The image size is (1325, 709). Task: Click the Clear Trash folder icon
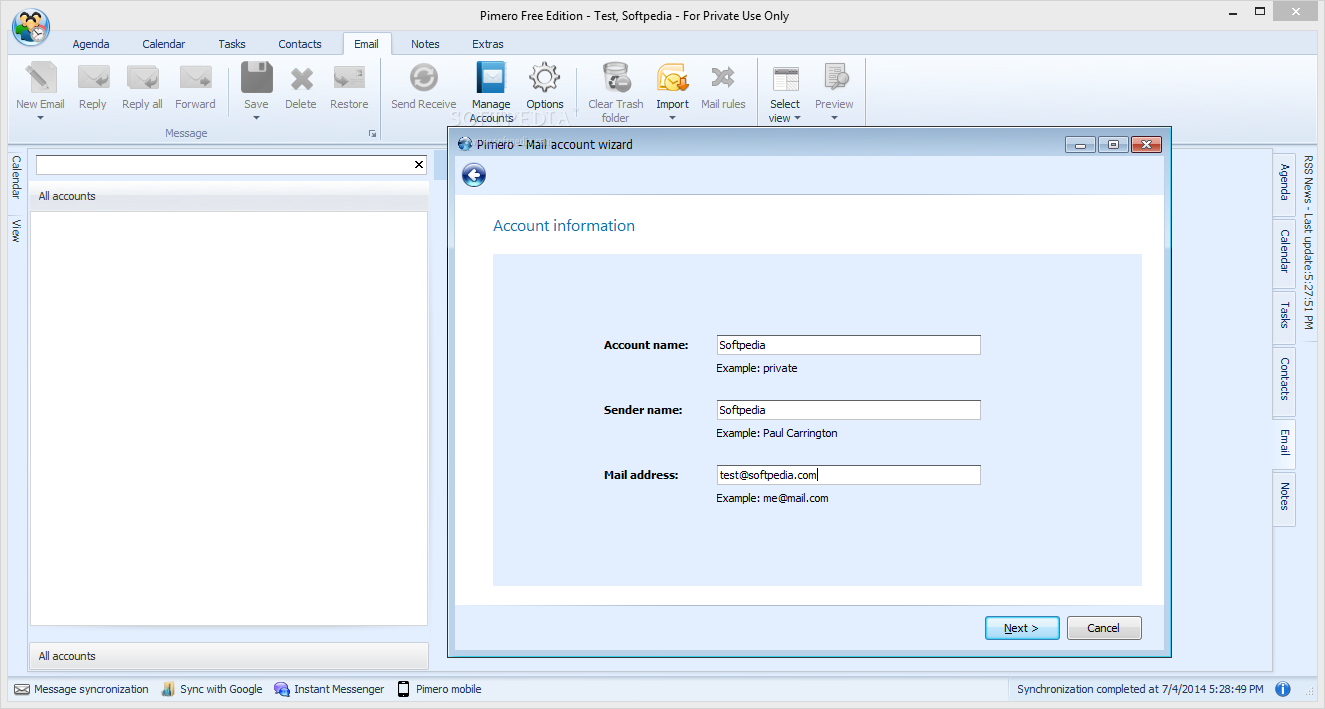(x=616, y=78)
